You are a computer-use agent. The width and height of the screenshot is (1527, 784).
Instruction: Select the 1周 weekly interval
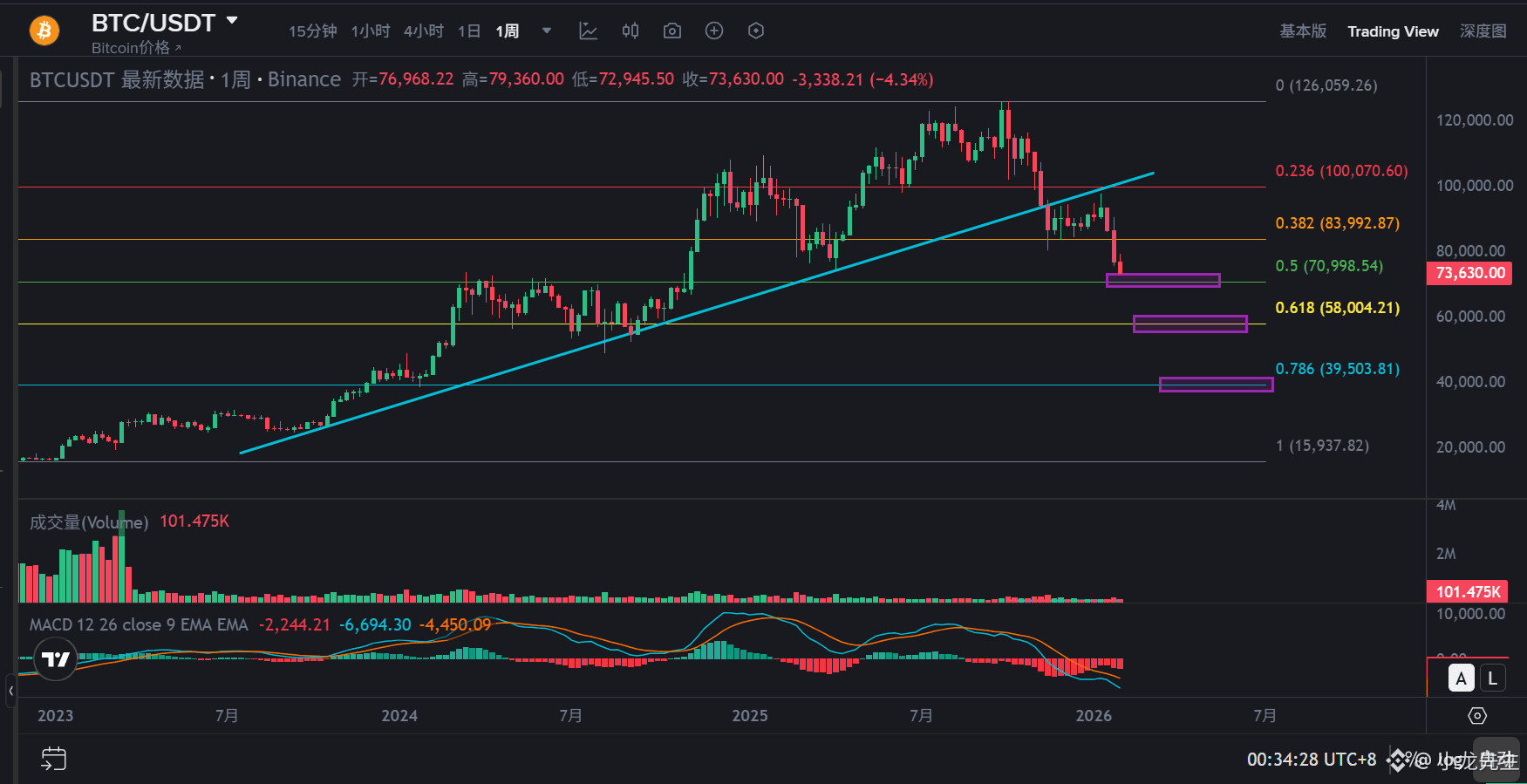click(x=508, y=31)
